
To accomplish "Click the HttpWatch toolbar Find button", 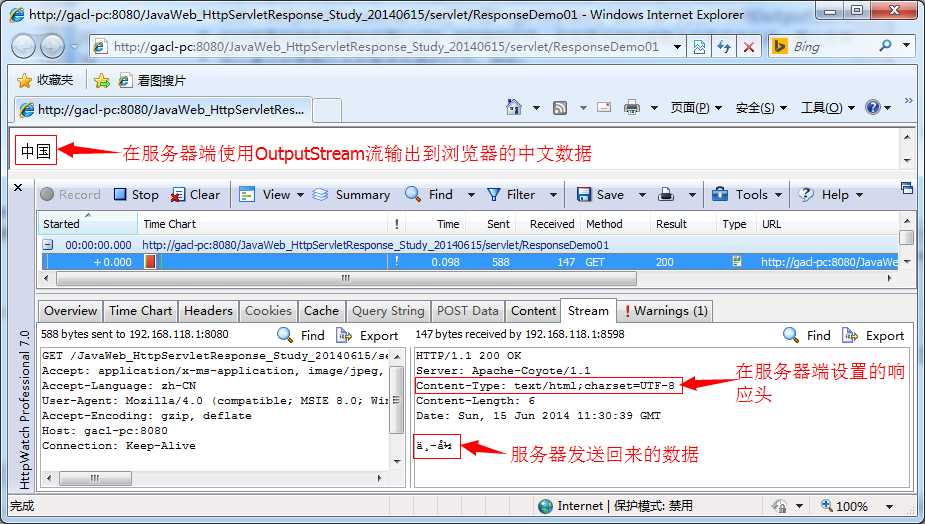I will [x=429, y=195].
